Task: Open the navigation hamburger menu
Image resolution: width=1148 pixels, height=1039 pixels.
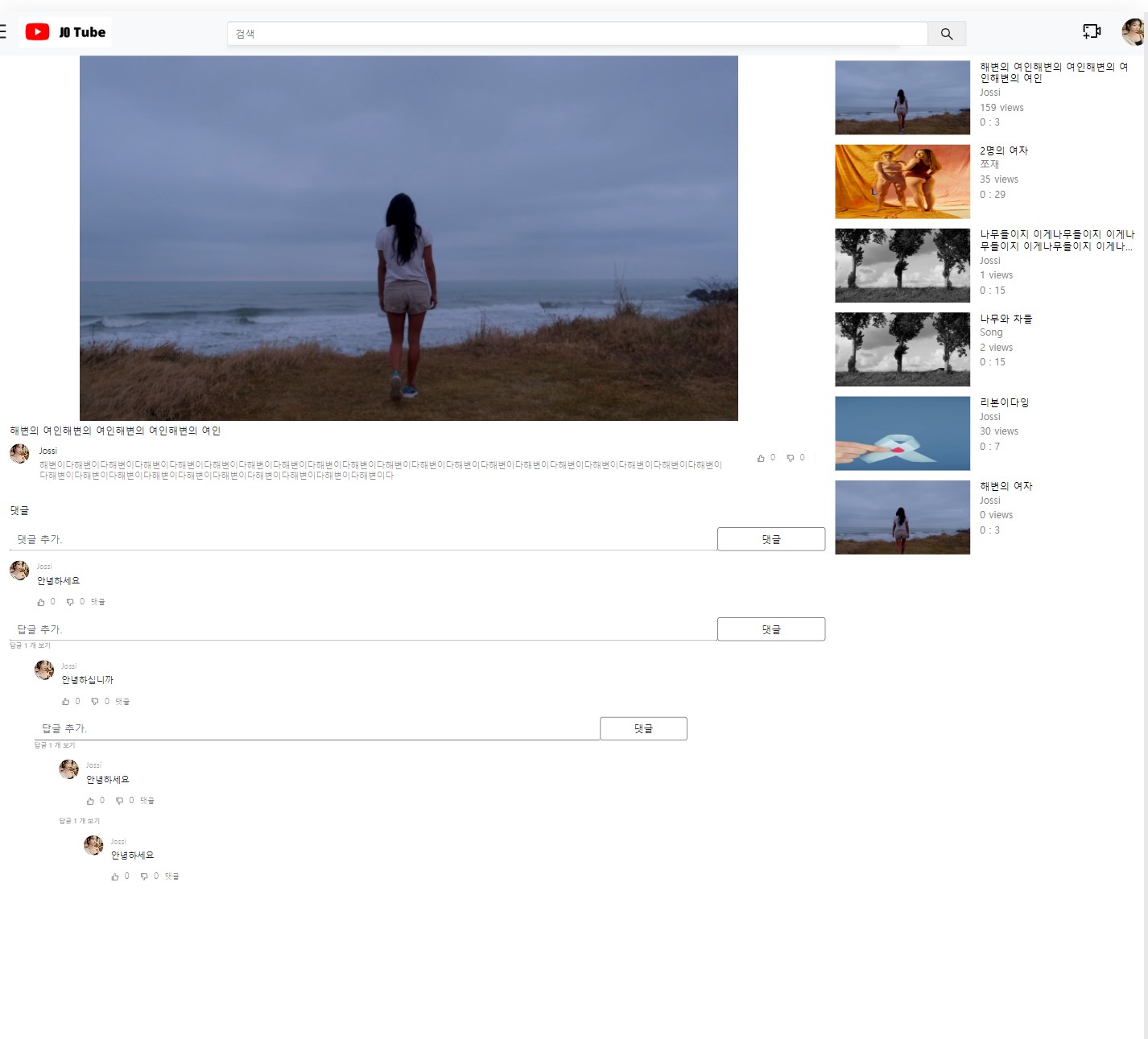Action: pyautogui.click(x=3, y=31)
